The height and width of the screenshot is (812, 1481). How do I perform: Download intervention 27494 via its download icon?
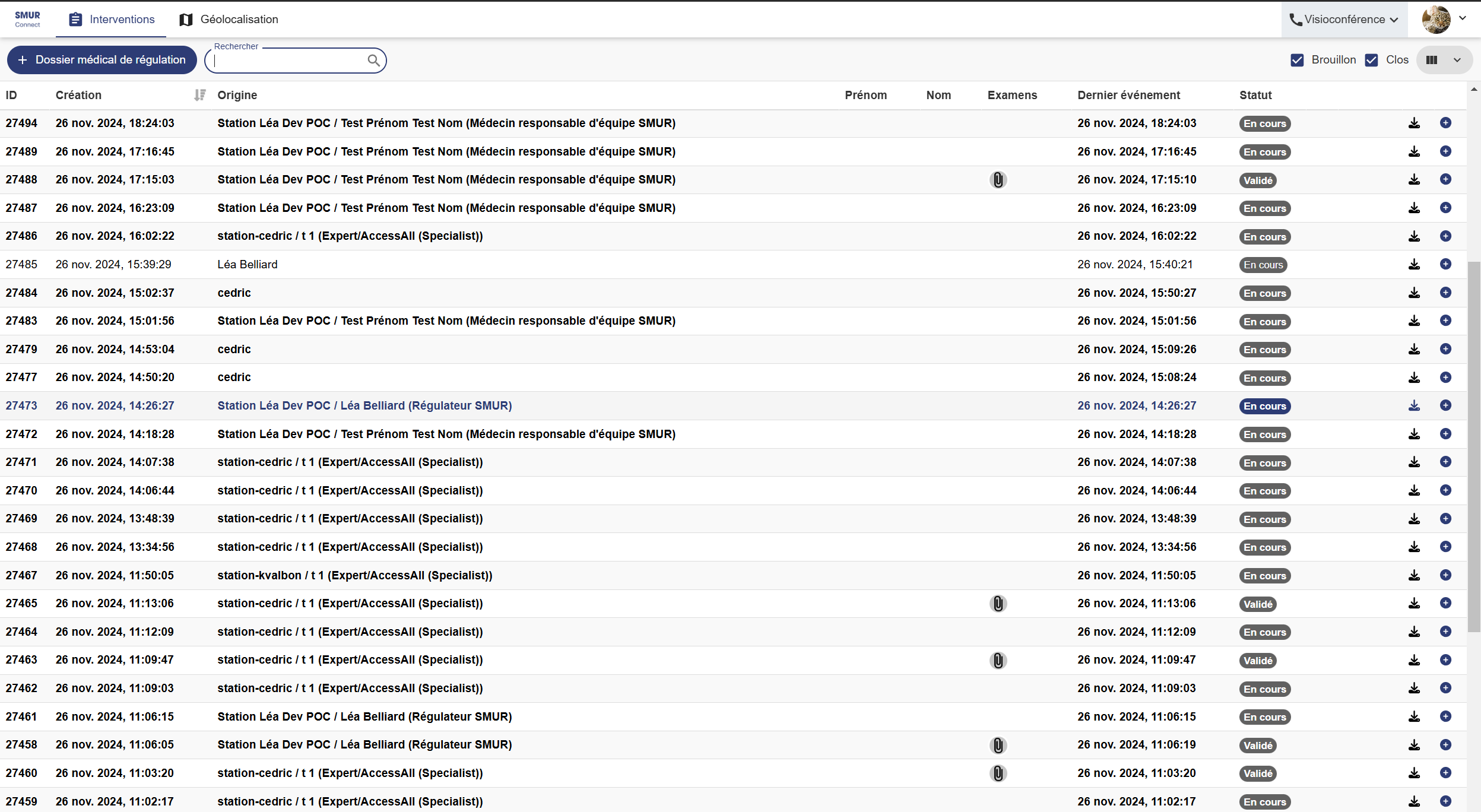(1415, 123)
